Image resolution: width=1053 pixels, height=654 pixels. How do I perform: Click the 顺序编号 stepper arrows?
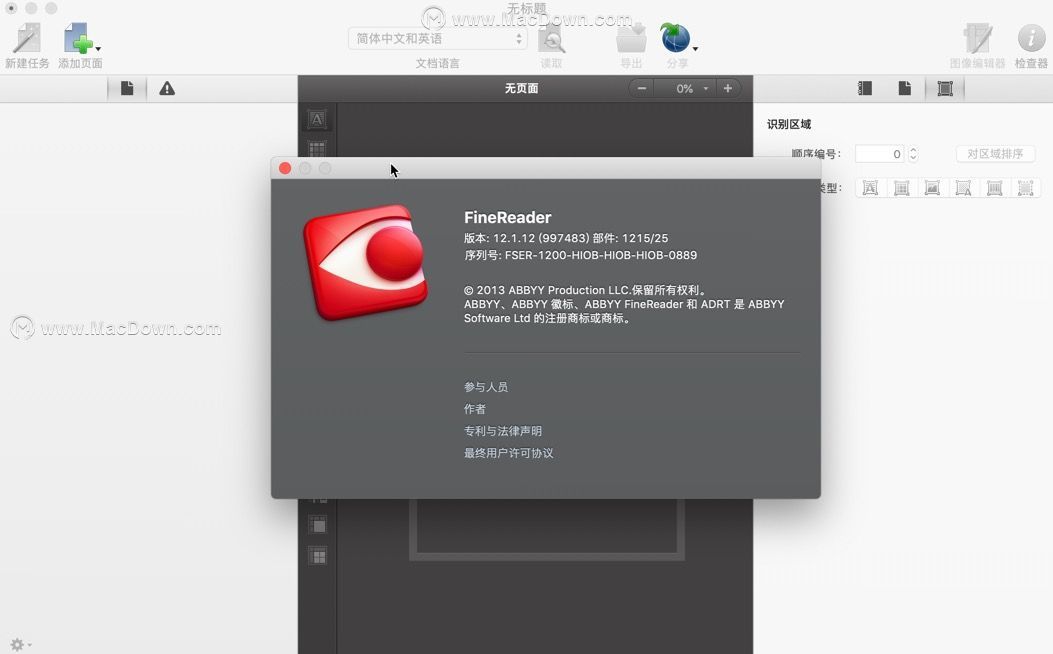[x=913, y=154]
